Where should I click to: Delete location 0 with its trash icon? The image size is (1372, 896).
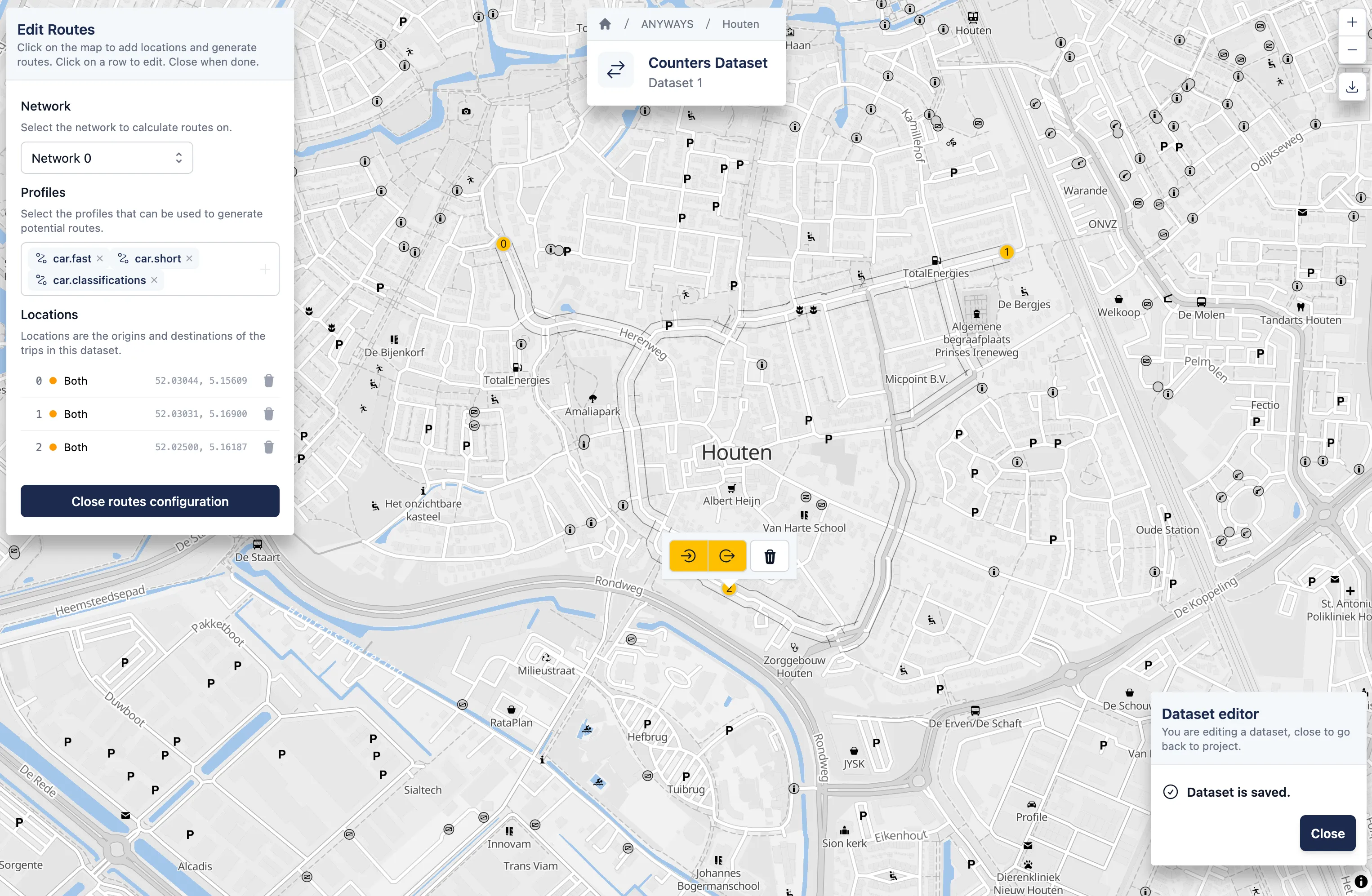point(269,381)
